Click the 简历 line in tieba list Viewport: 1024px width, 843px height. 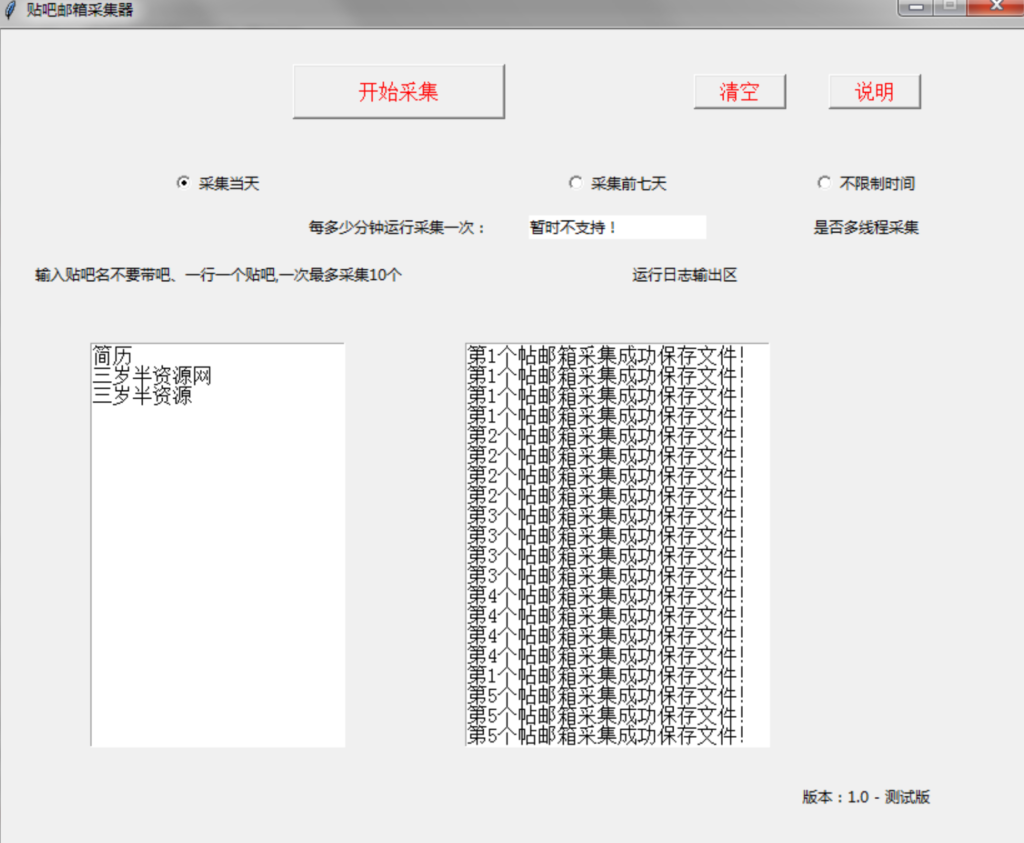[112, 356]
